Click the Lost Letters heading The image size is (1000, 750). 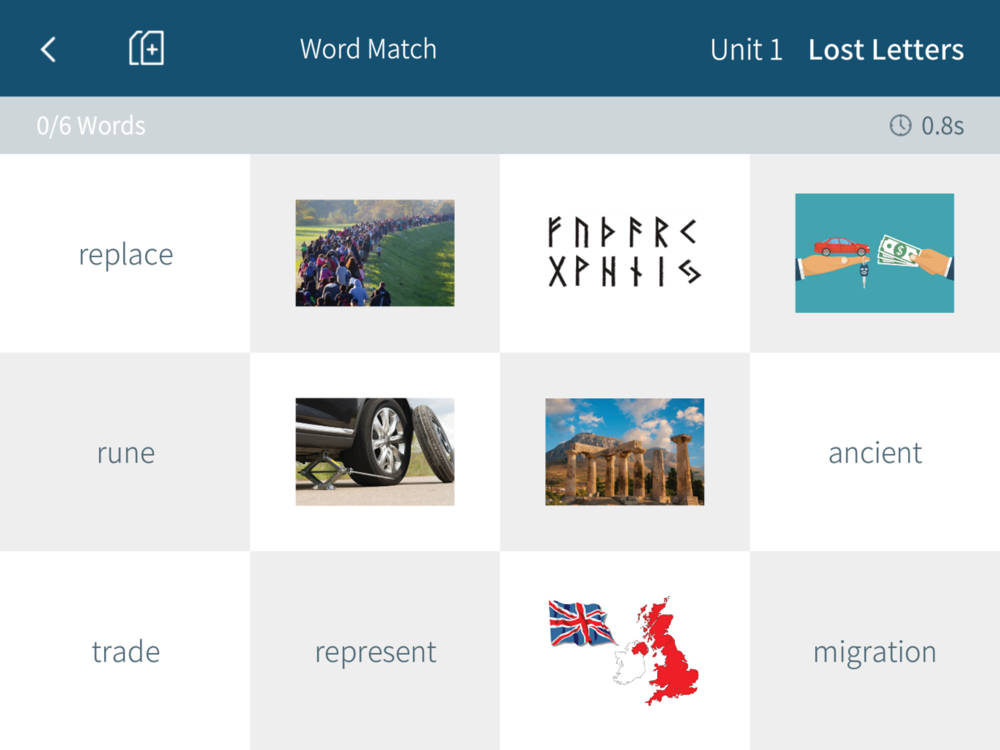click(x=886, y=50)
